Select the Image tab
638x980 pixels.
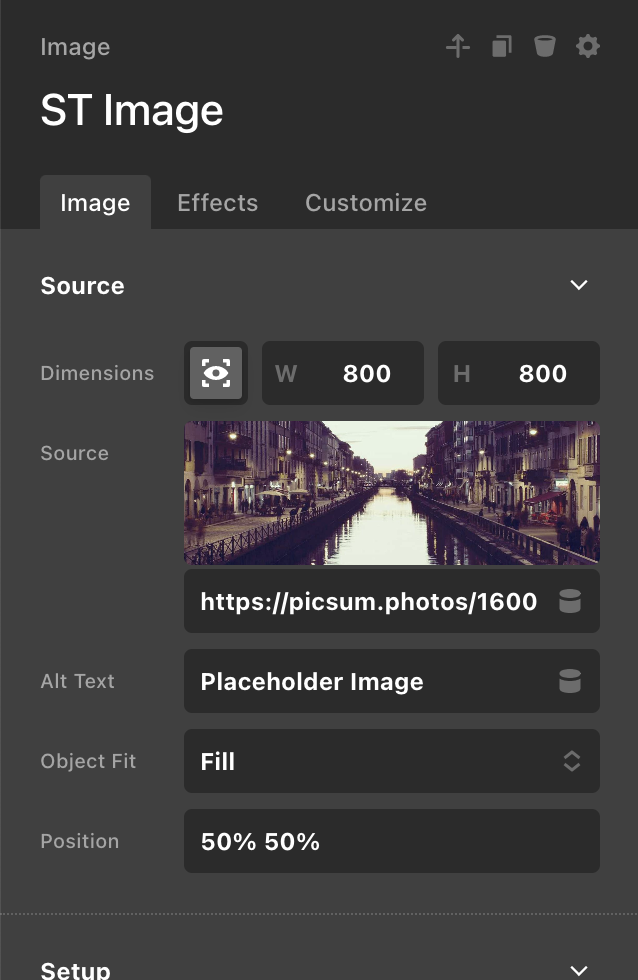point(95,203)
